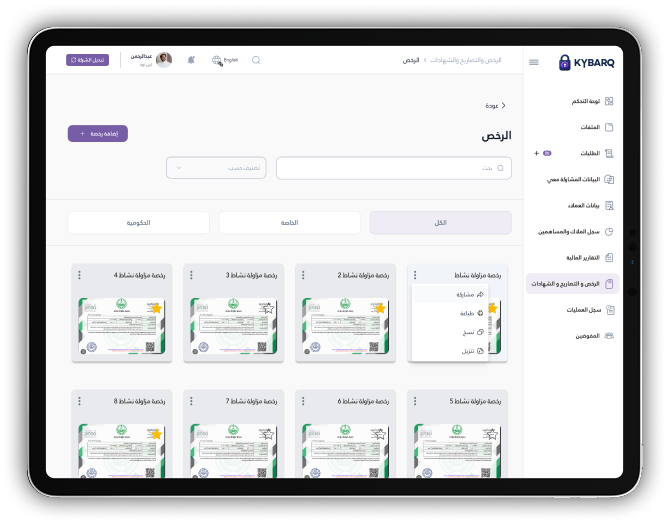Toggle favorite star on رخصة مزاولة نشاط 4
668x524 pixels.
pos(155,308)
